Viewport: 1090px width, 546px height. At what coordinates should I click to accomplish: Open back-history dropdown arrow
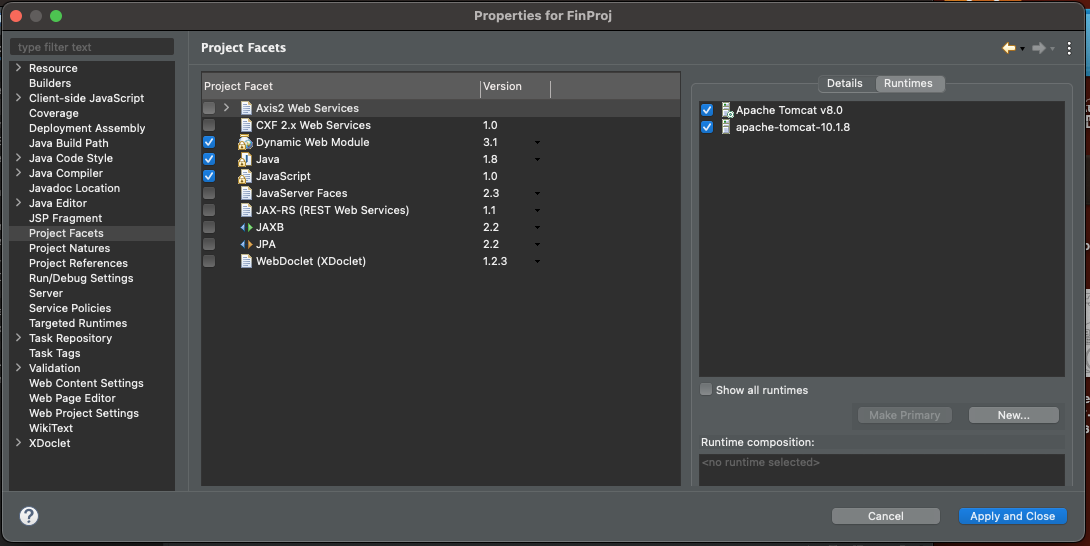(x=1023, y=49)
